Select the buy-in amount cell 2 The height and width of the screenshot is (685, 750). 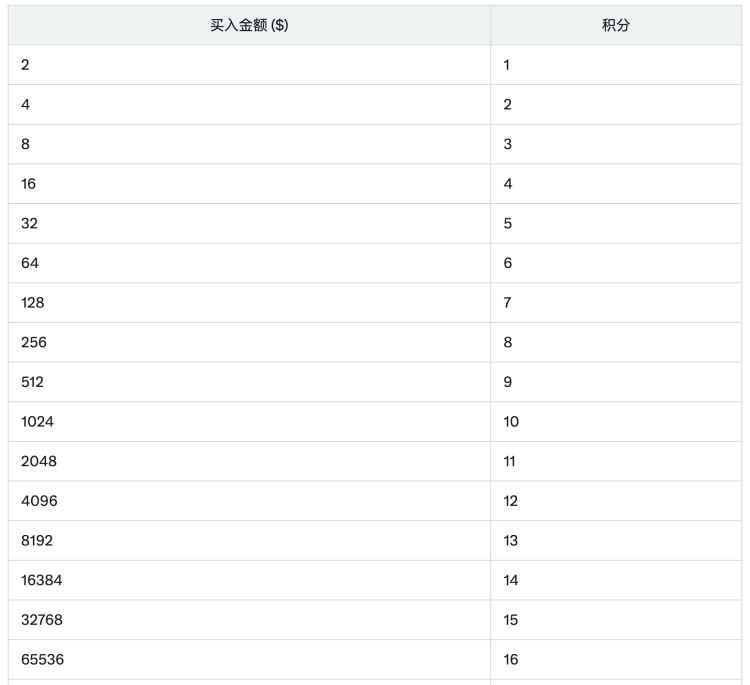tap(249, 65)
